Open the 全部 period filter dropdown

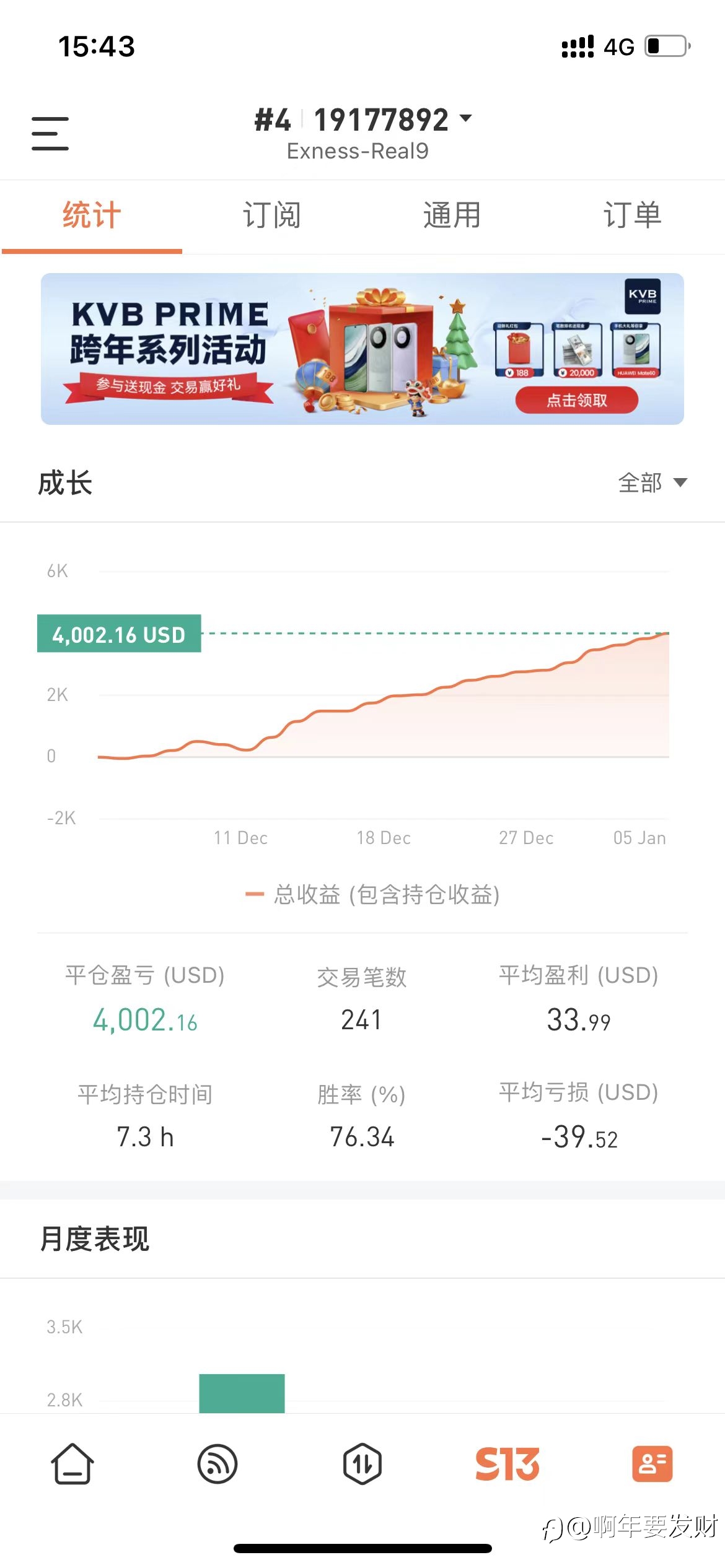652,482
